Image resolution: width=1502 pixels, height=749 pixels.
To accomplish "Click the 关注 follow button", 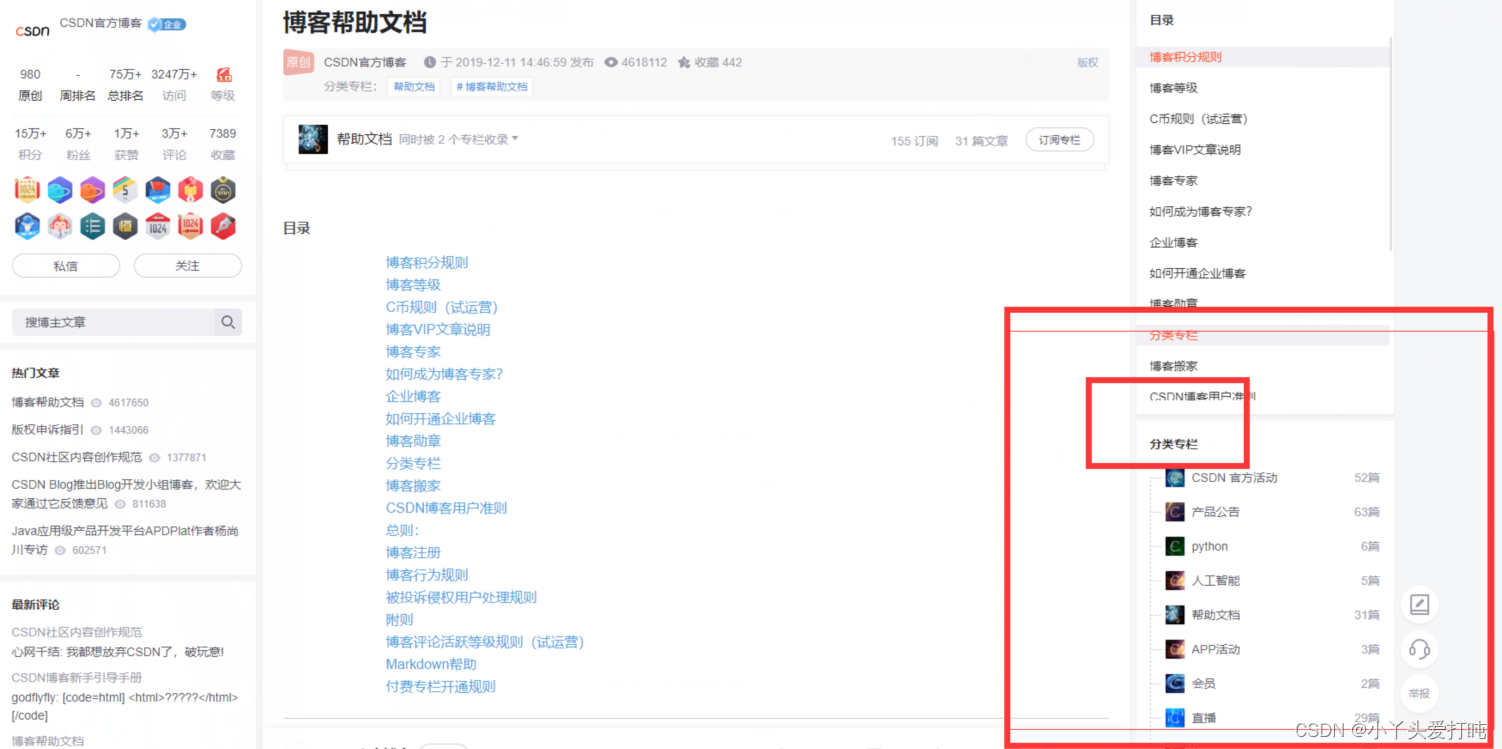I will coord(188,266).
